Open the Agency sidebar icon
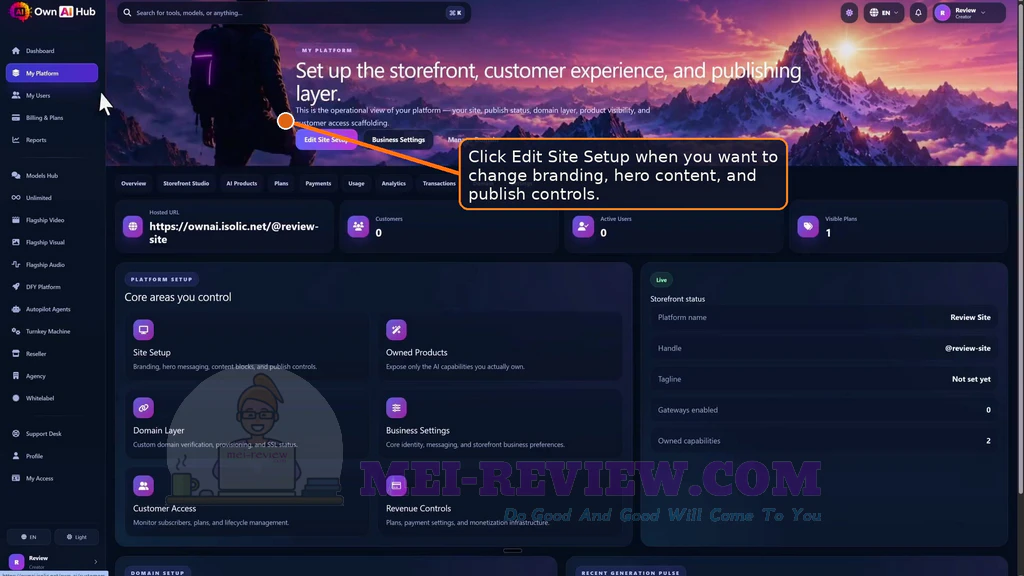Image resolution: width=1024 pixels, height=576 pixels. (x=16, y=376)
